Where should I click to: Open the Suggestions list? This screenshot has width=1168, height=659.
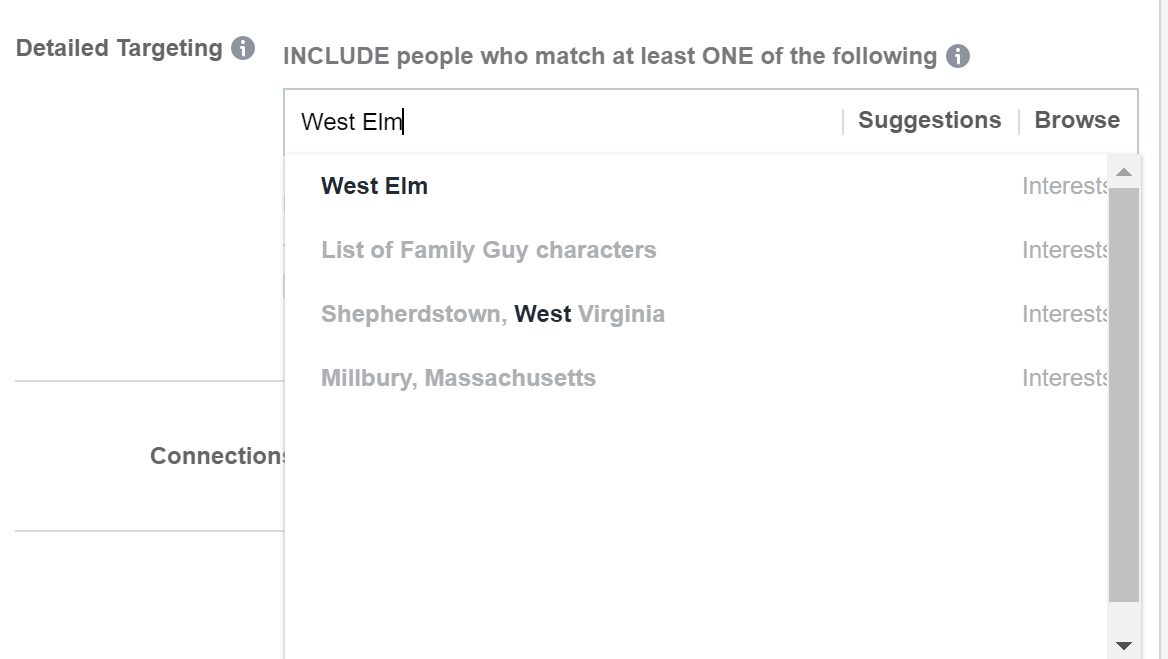929,120
